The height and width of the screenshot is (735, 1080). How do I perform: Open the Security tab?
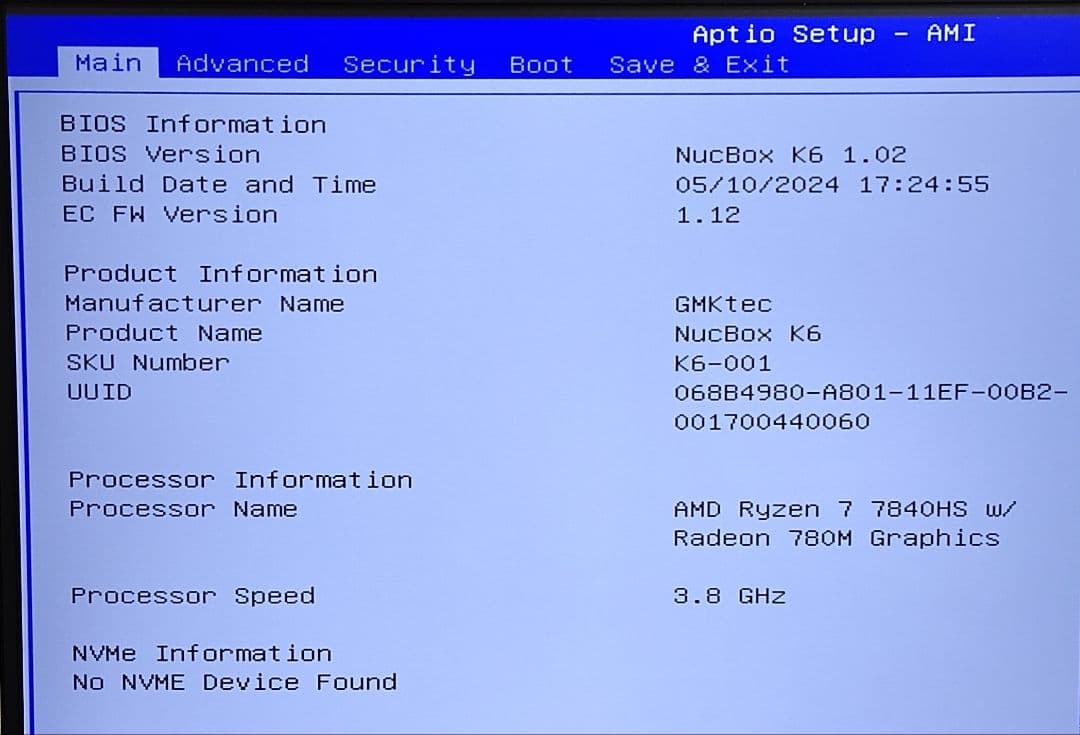point(408,64)
